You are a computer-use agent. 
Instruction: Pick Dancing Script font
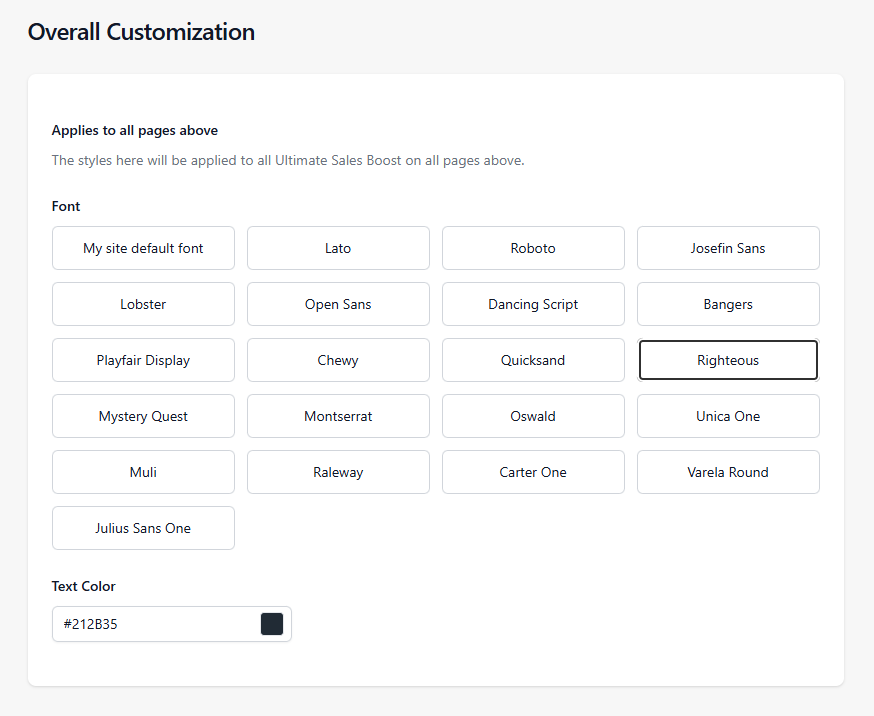(533, 304)
